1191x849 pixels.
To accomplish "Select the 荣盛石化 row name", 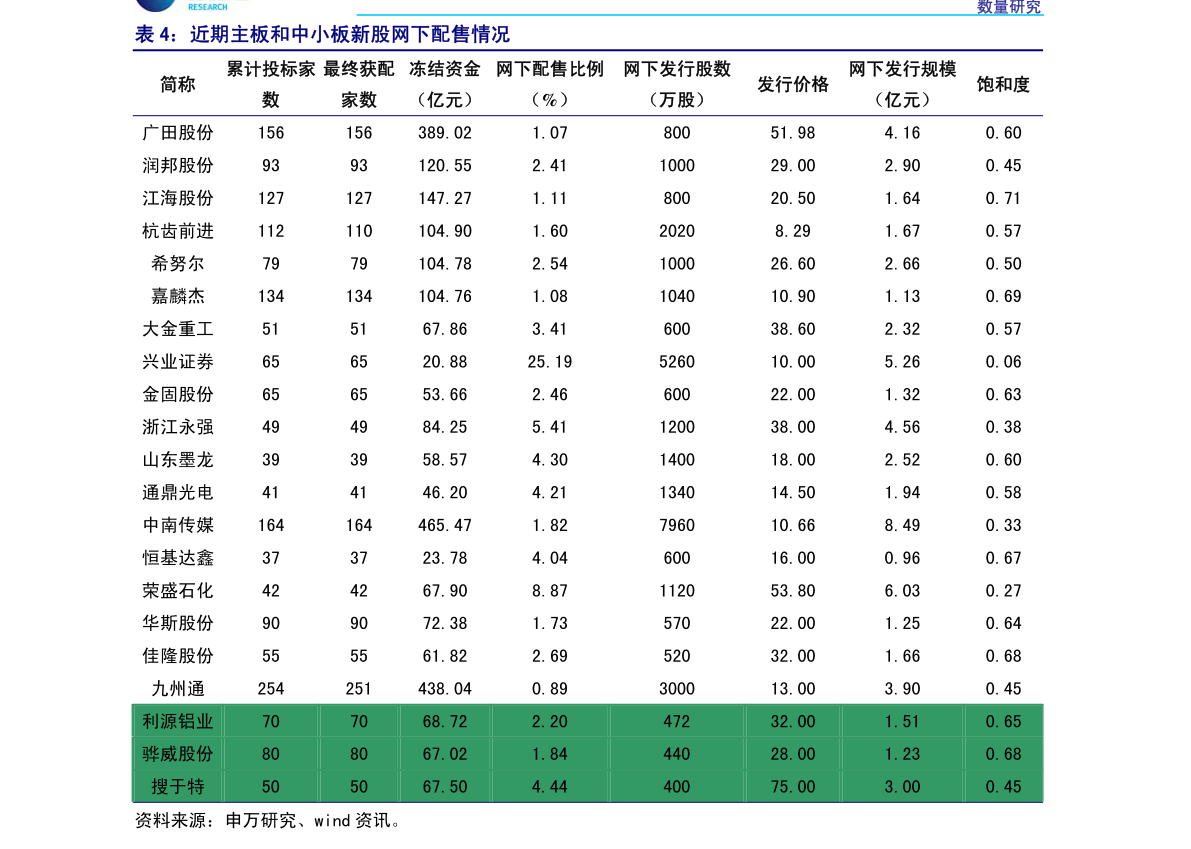I will [178, 590].
